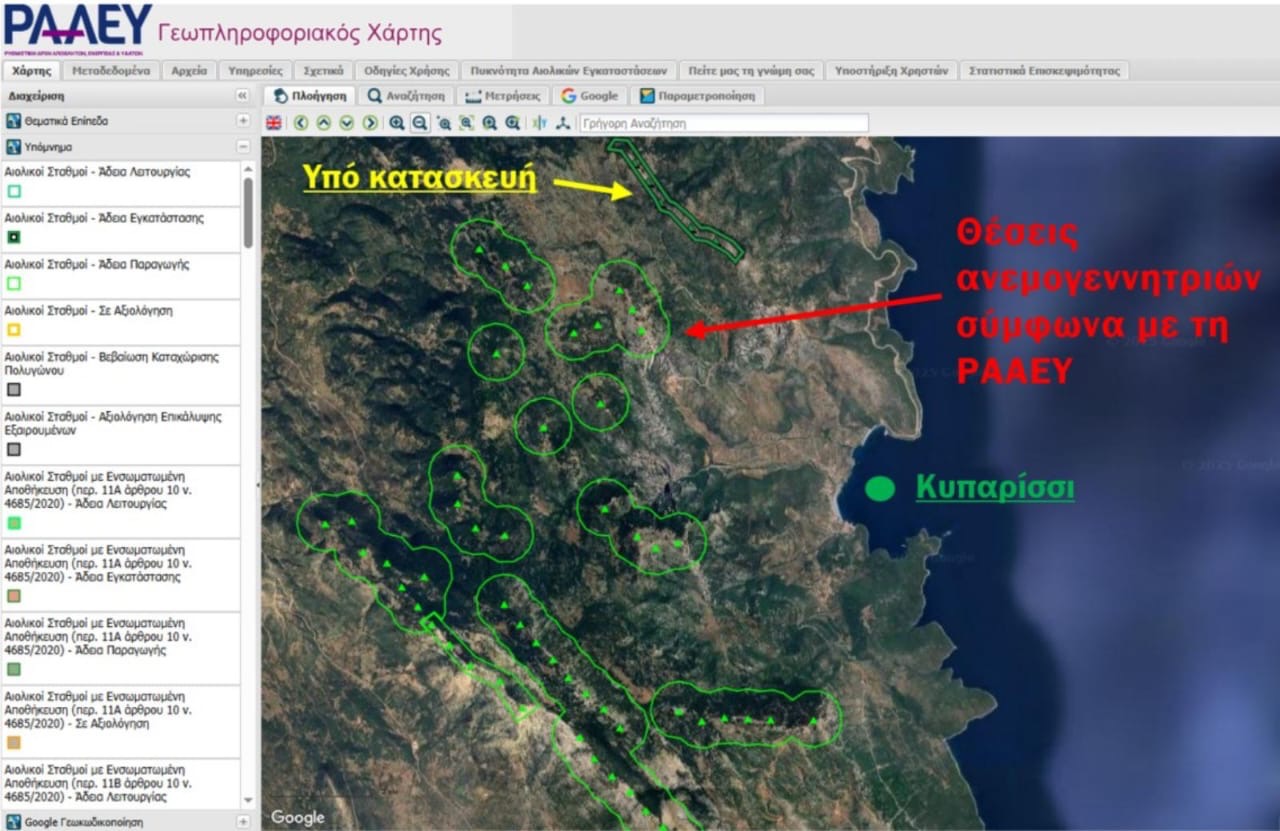Viewport: 1280px width, 831px height.
Task: Collapse the Υπόμνημα legend panel
Action: click(x=243, y=147)
